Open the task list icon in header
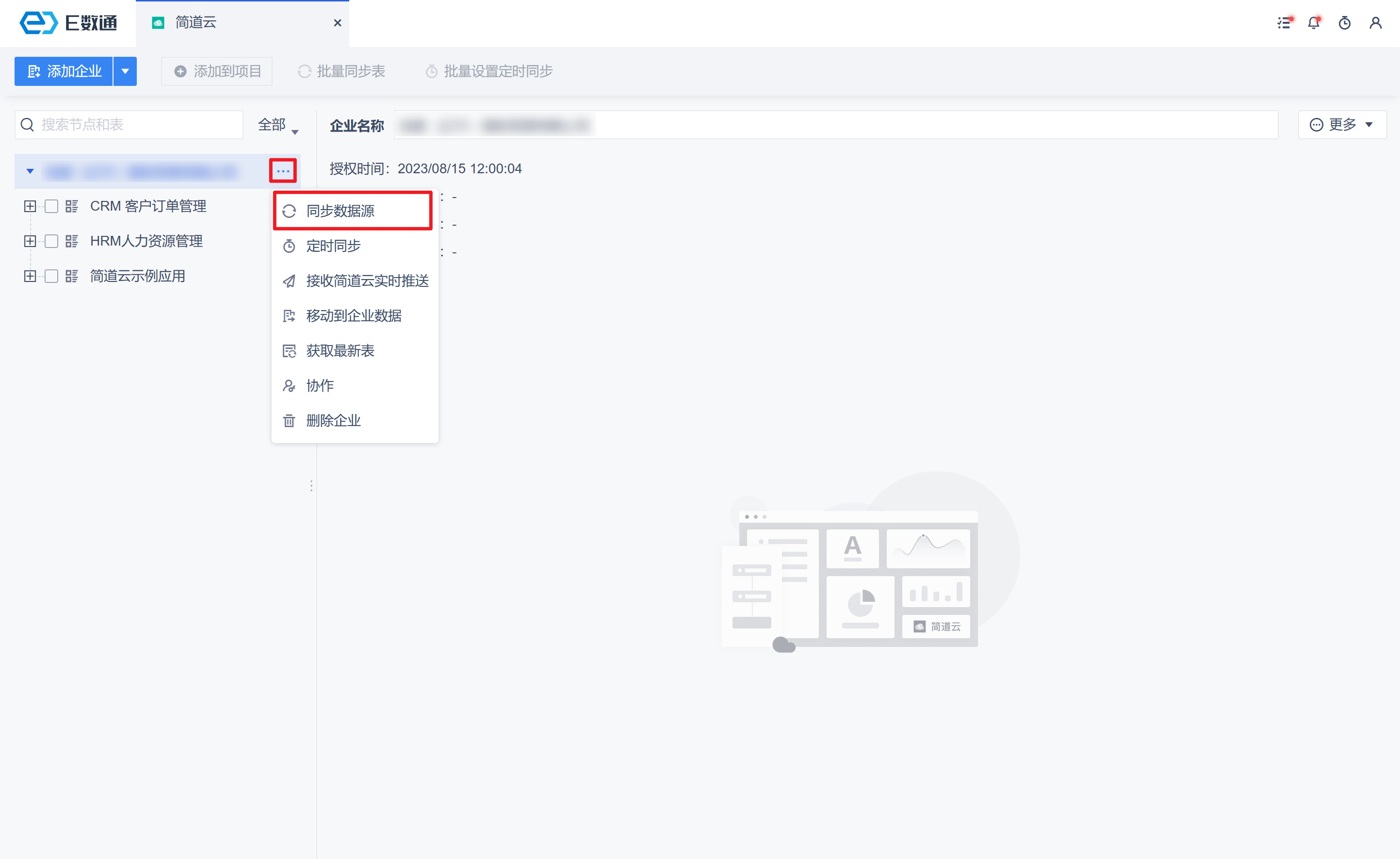This screenshot has width=1400, height=859. pyautogui.click(x=1285, y=23)
